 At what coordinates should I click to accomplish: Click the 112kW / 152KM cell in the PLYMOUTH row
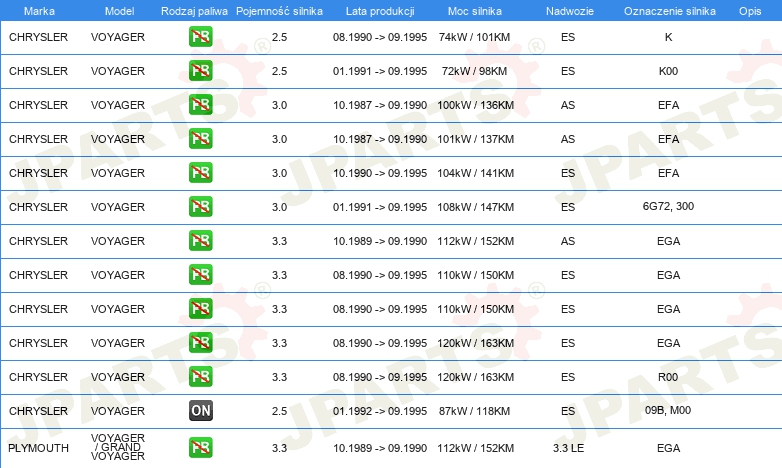(475, 448)
